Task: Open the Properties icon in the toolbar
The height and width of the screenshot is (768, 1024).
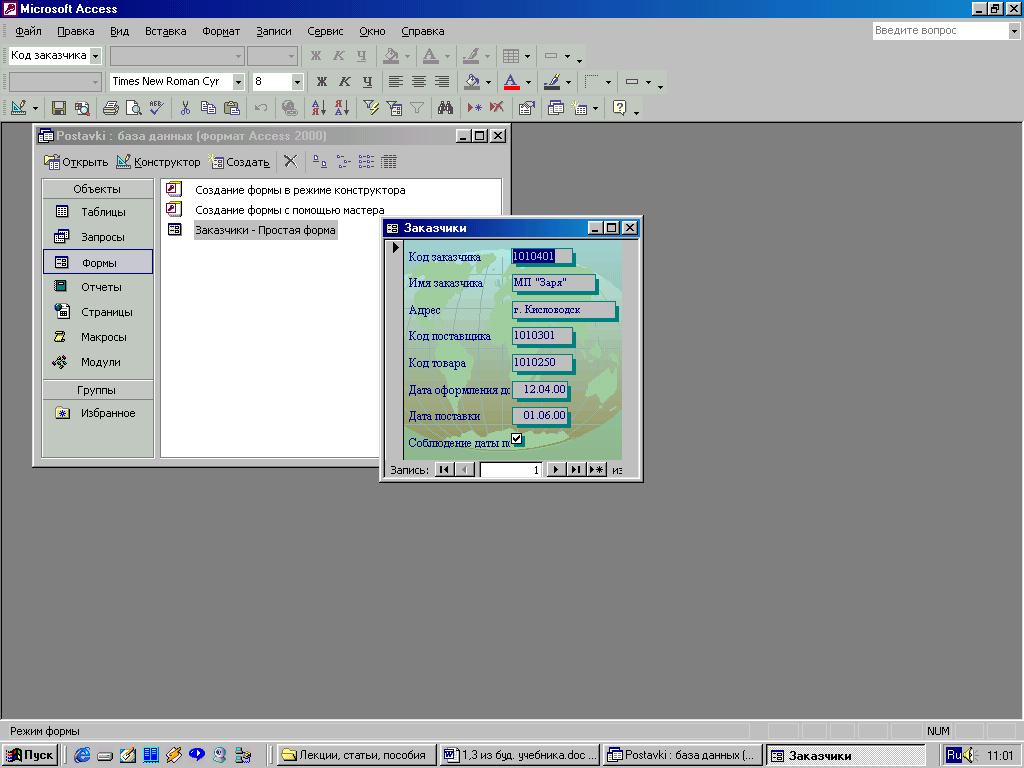Action: pos(526,108)
